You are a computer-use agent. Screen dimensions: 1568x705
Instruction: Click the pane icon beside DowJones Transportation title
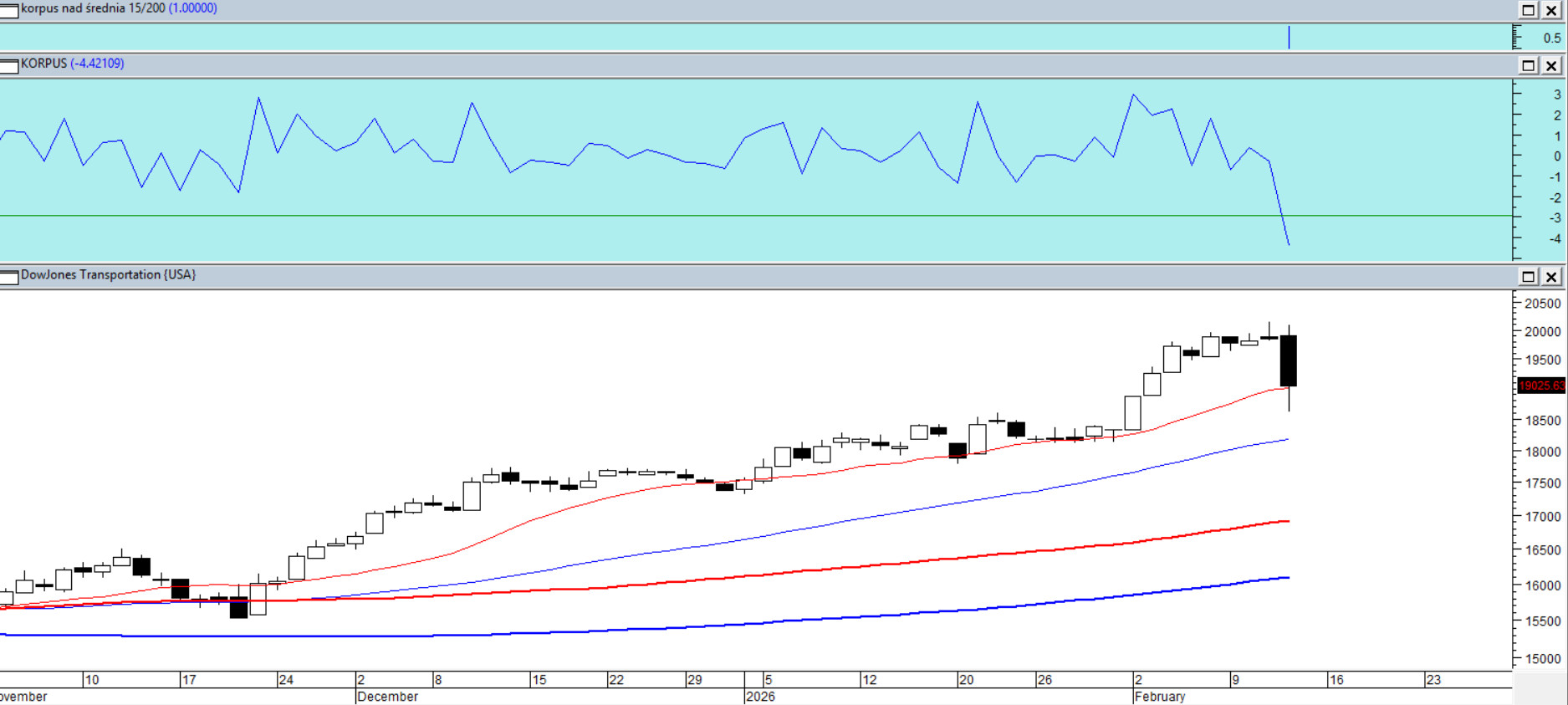coord(9,277)
